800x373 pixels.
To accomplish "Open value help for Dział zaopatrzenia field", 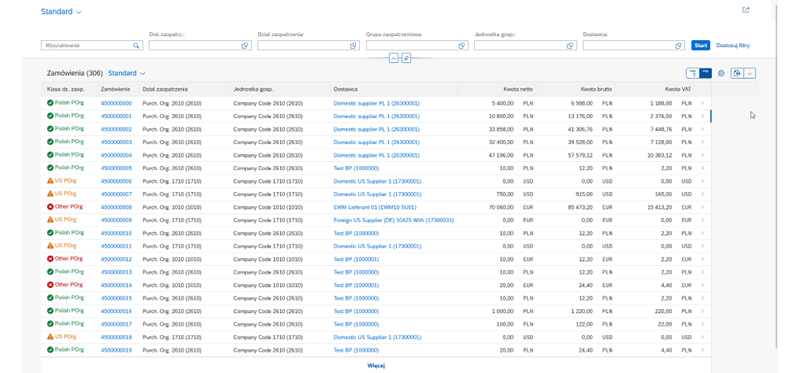I will point(353,45).
